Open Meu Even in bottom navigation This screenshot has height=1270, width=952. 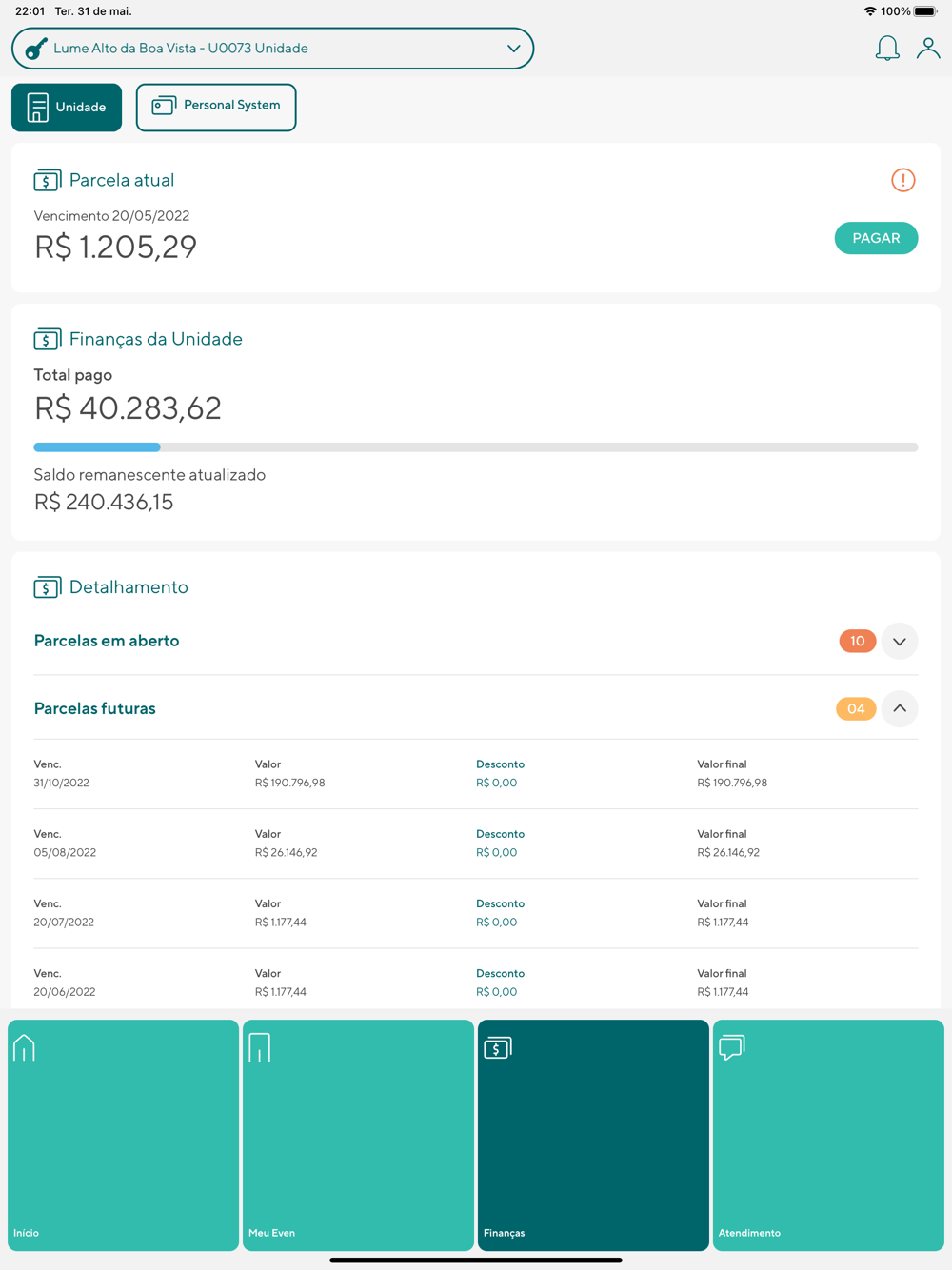point(358,1135)
